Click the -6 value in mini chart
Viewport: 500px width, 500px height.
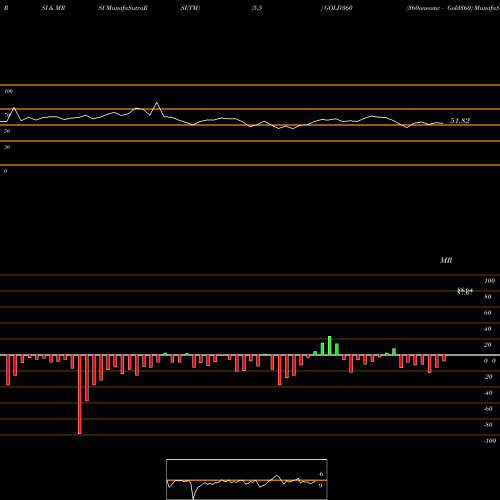tap(320, 474)
